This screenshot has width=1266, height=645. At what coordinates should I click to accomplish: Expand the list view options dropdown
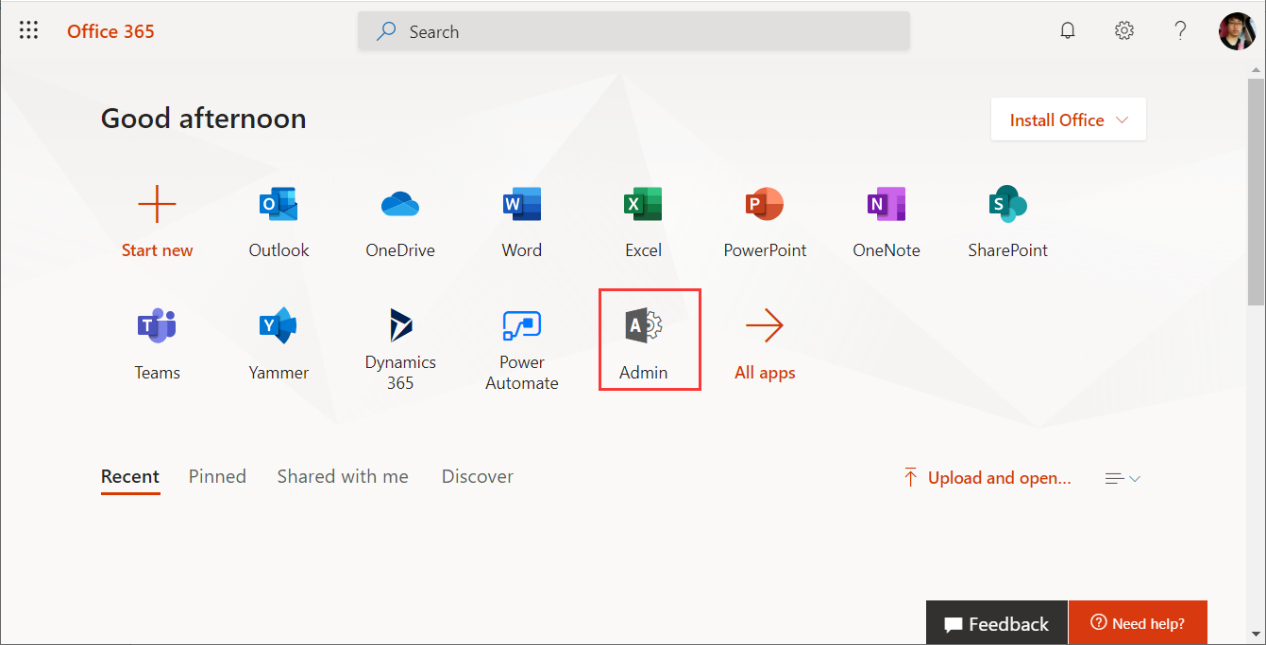click(1122, 479)
